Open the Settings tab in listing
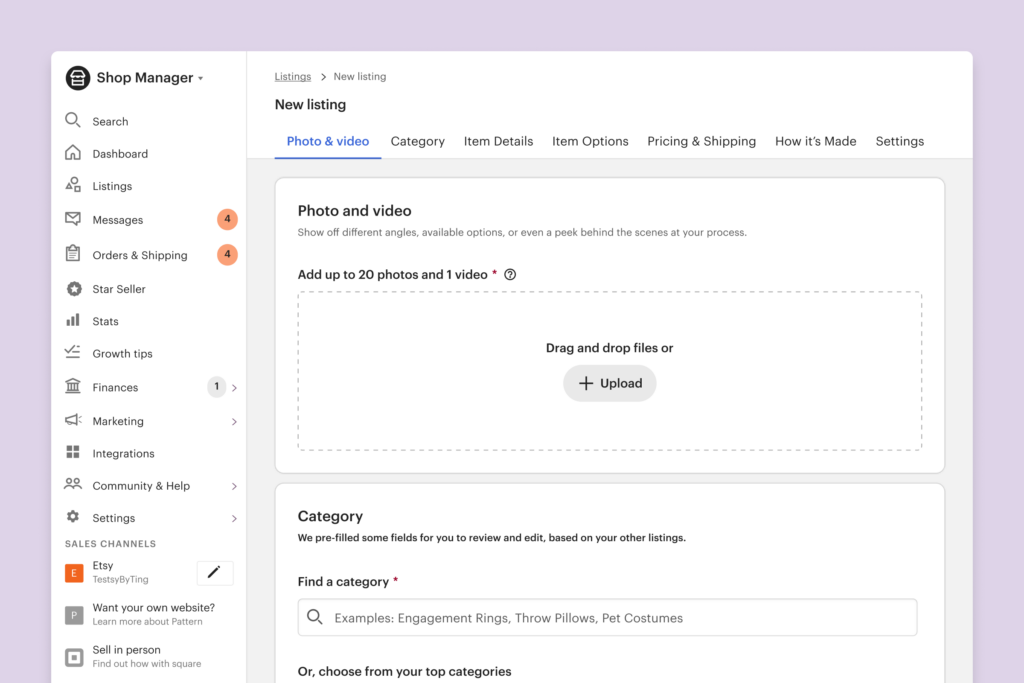Screen dimensions: 1024x683 point(899,141)
